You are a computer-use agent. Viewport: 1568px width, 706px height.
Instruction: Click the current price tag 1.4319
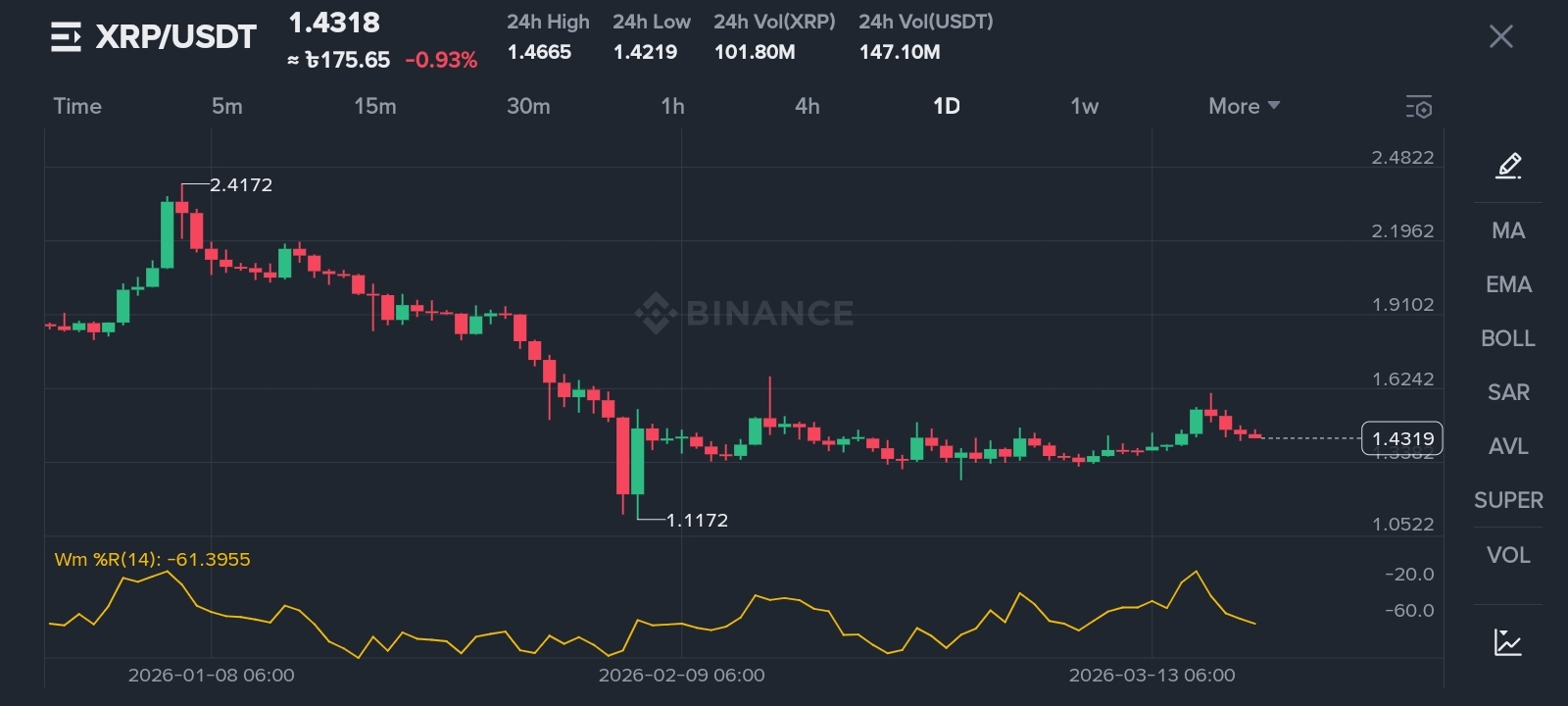[x=1402, y=438]
